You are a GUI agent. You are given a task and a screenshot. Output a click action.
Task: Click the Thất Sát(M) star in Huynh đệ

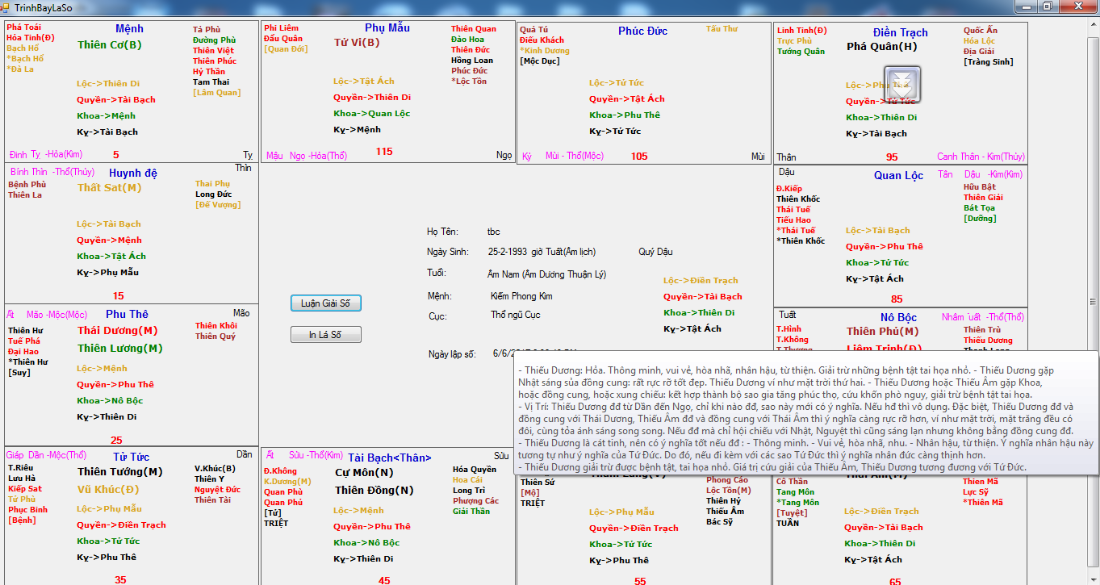tap(109, 188)
